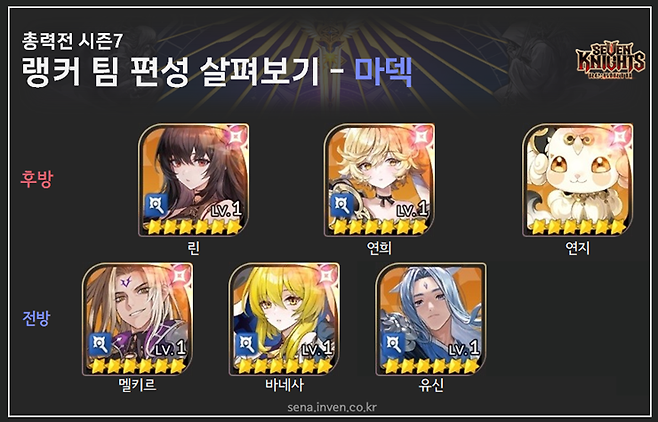
Task: Click pink badge icon on 연지 card
Action: coord(619,137)
